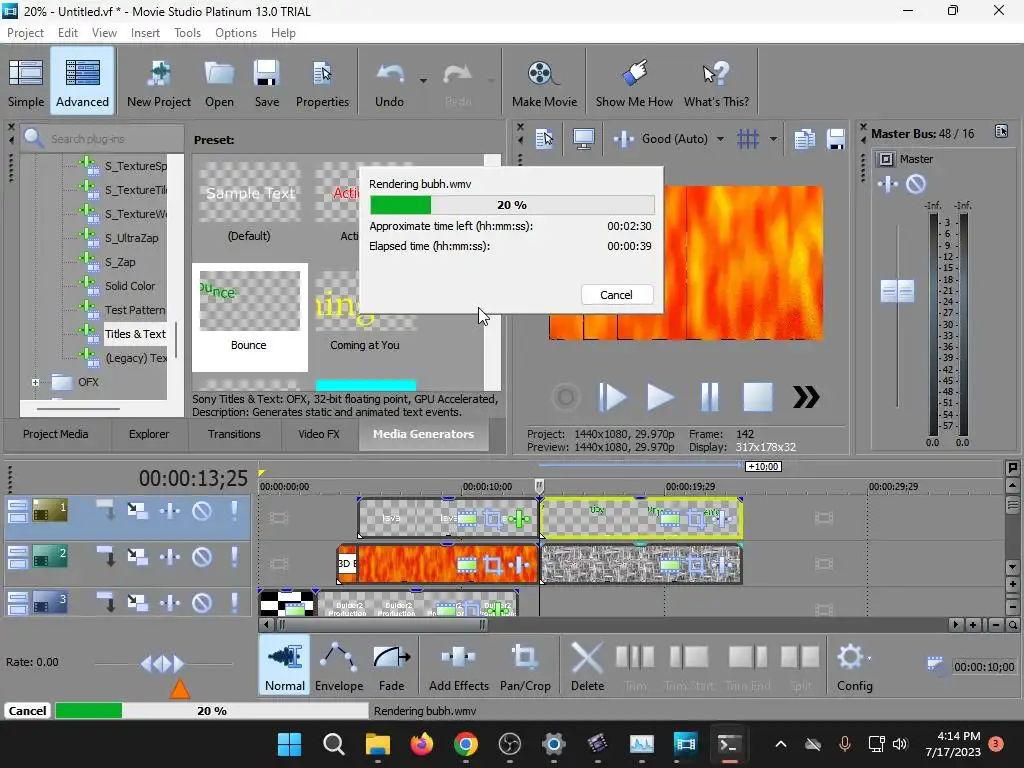Undo the last action
The width and height of the screenshot is (1024, 768).
390,82
